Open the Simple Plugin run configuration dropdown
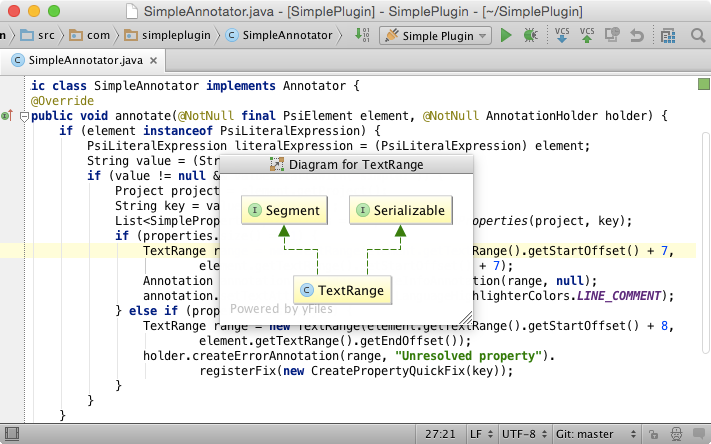 click(x=435, y=35)
